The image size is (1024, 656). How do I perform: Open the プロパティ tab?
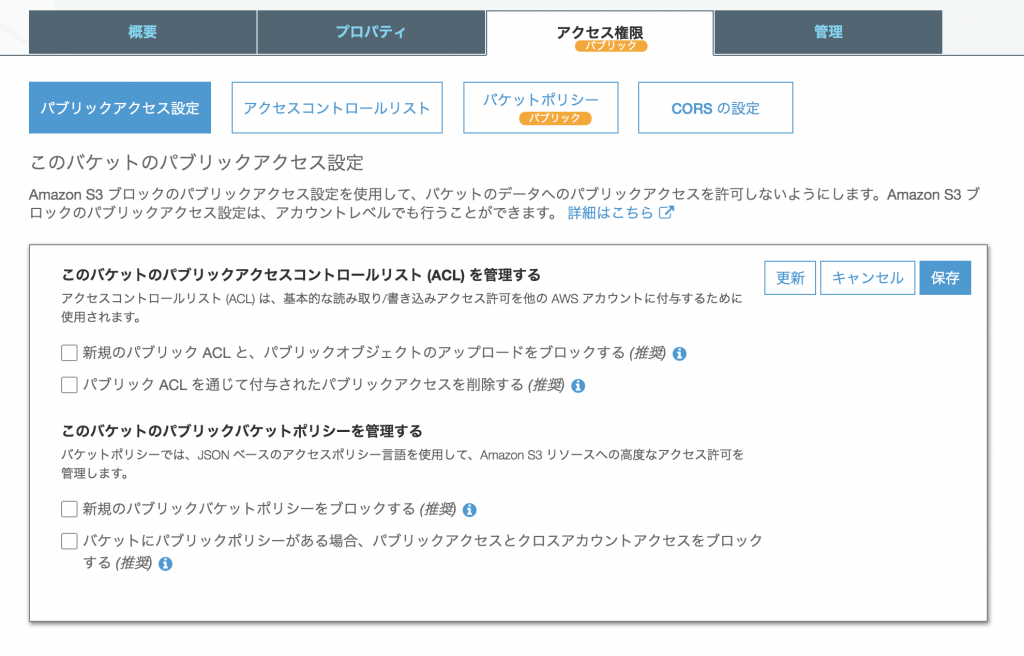click(x=371, y=32)
